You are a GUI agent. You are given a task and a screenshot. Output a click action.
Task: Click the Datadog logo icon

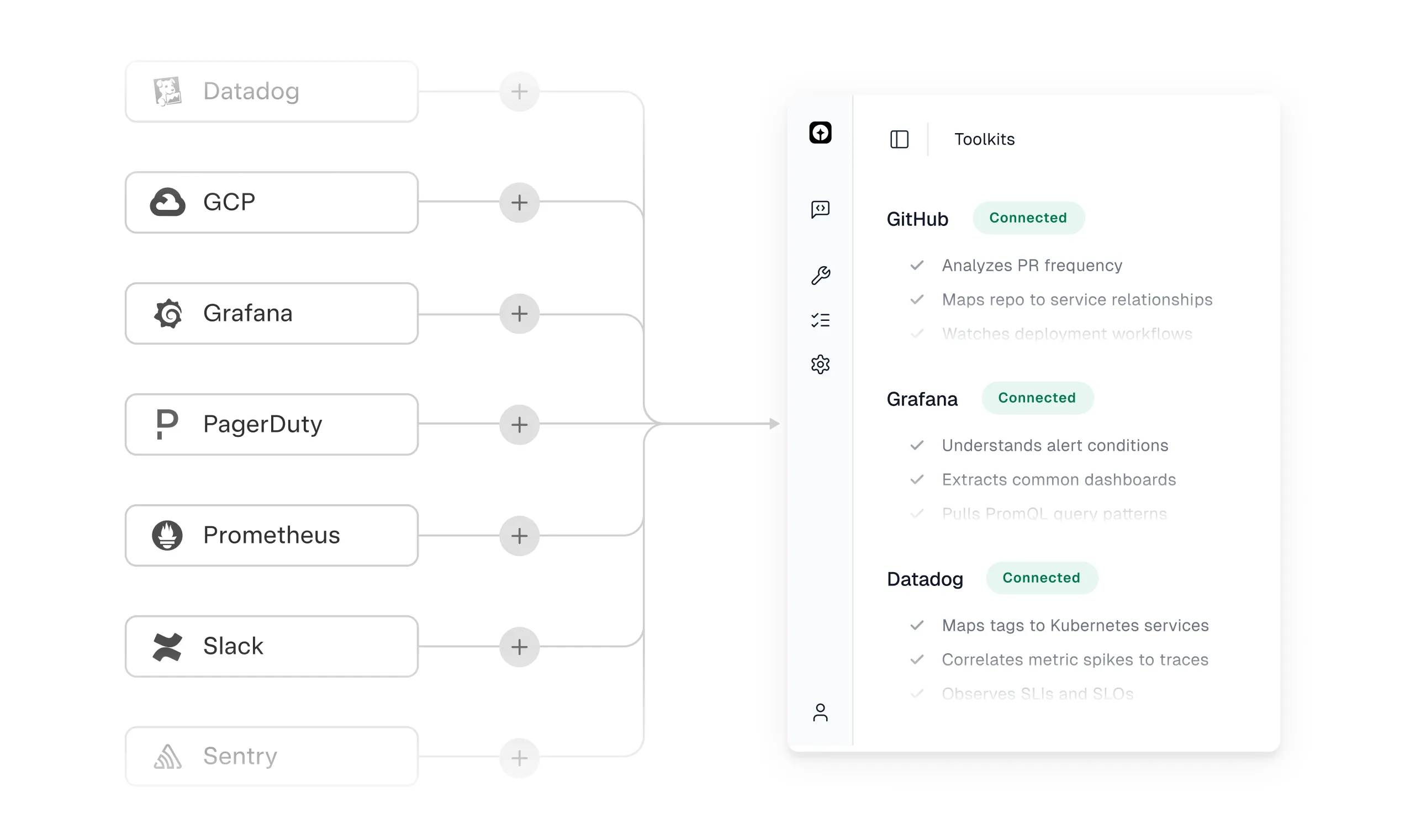(167, 92)
